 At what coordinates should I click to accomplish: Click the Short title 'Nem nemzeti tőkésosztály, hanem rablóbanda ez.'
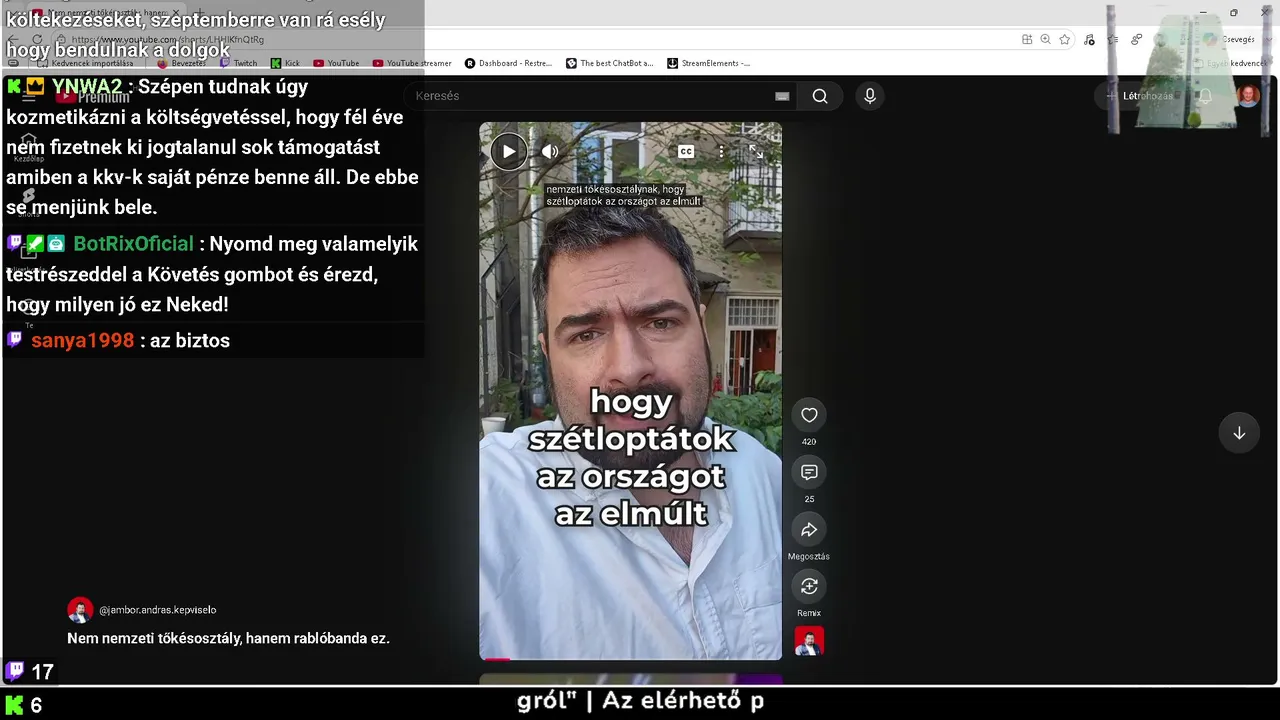[228, 638]
